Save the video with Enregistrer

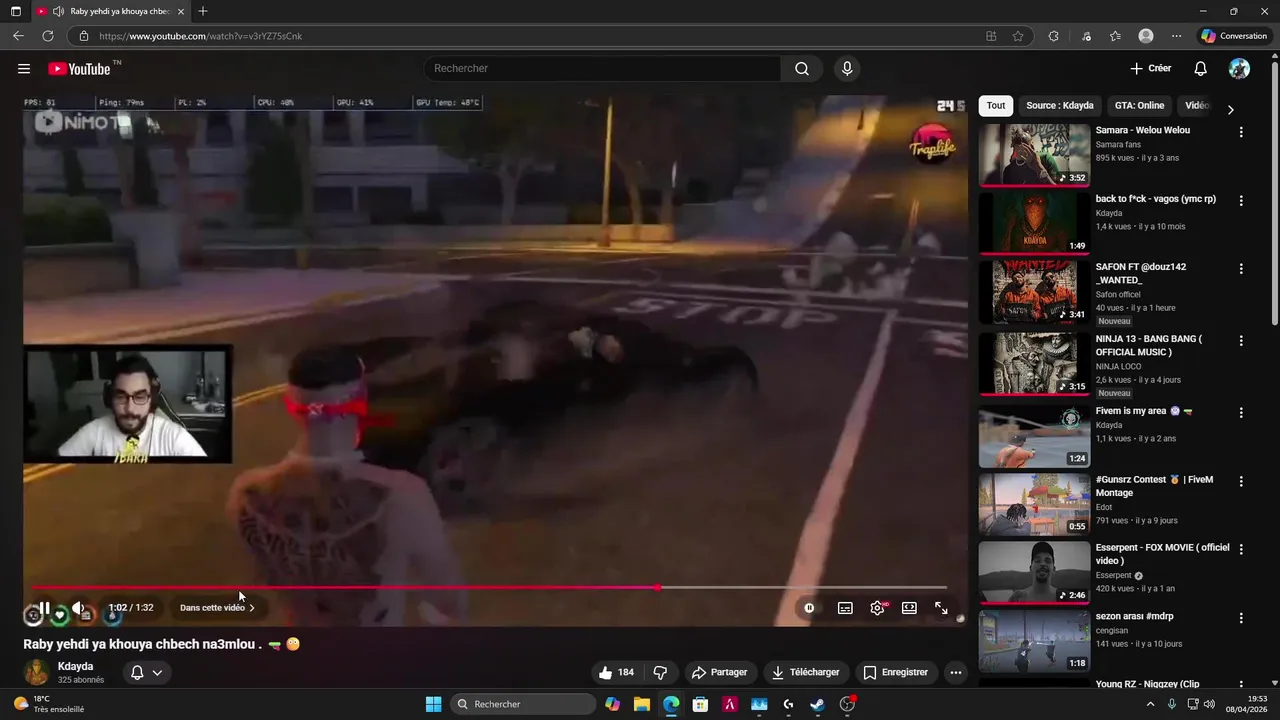(896, 672)
